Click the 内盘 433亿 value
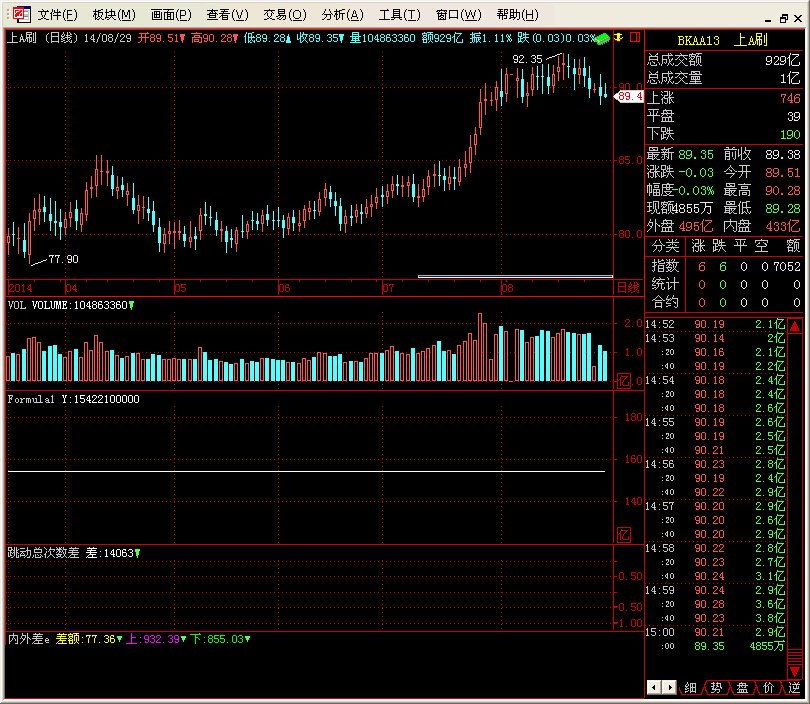 [783, 226]
